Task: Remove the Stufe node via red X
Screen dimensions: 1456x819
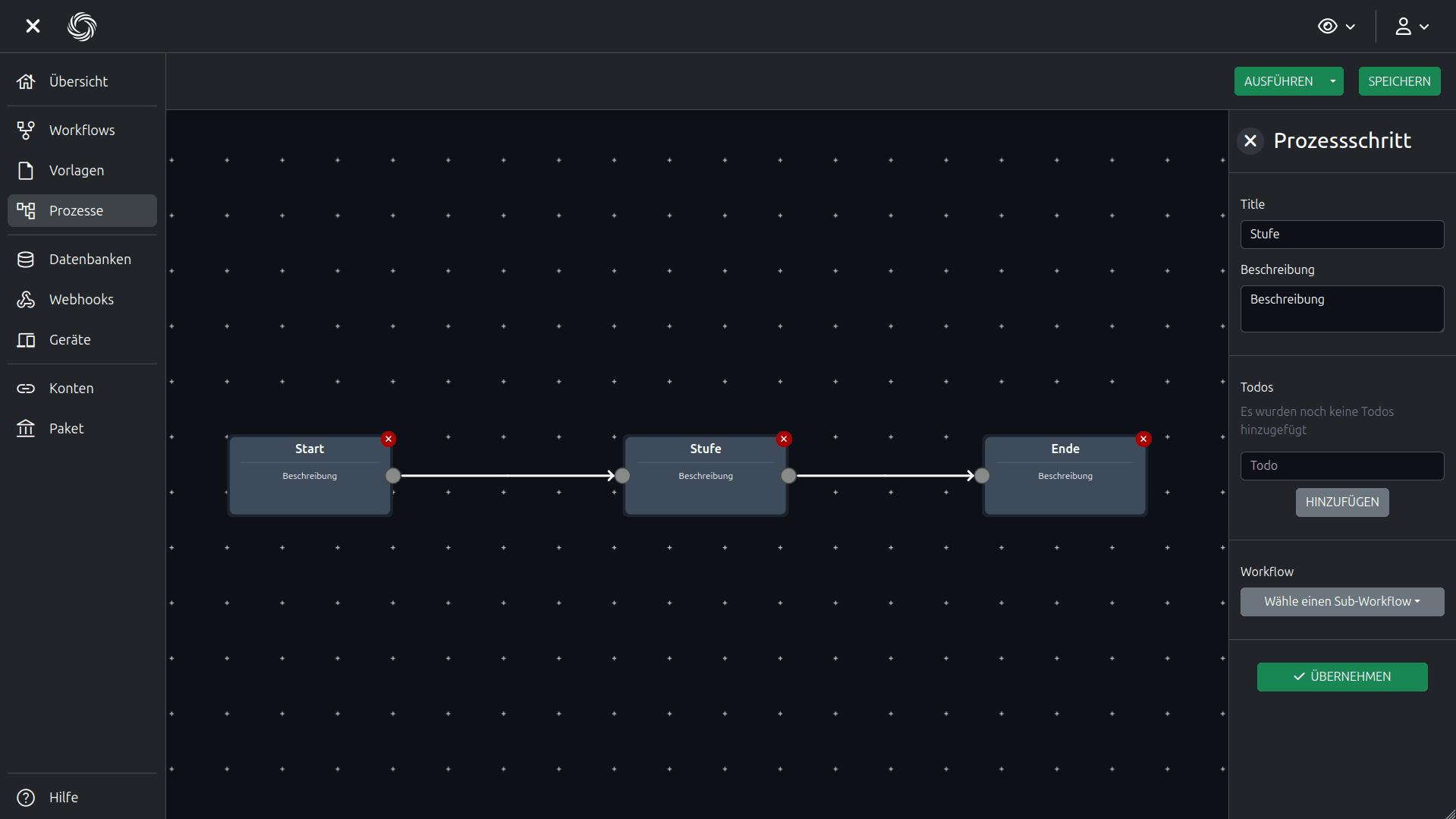Action: (784, 439)
